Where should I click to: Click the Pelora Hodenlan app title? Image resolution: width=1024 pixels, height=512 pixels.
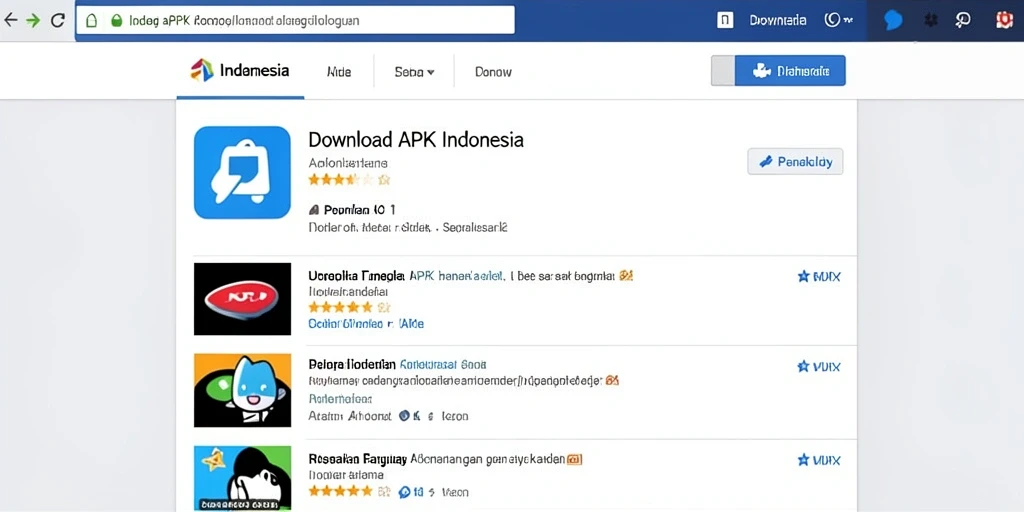(351, 364)
